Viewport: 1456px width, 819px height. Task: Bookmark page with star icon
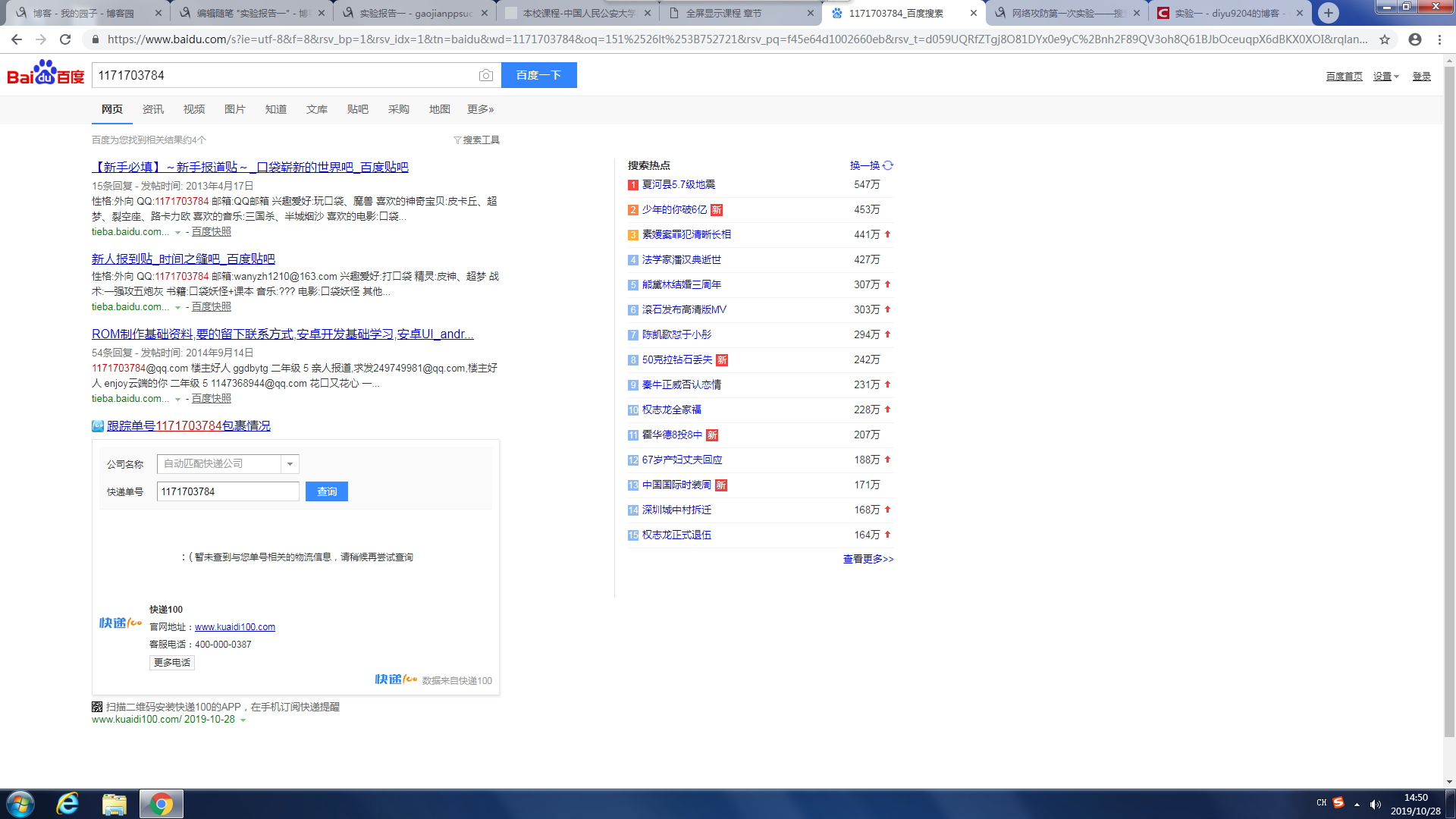coord(1385,39)
